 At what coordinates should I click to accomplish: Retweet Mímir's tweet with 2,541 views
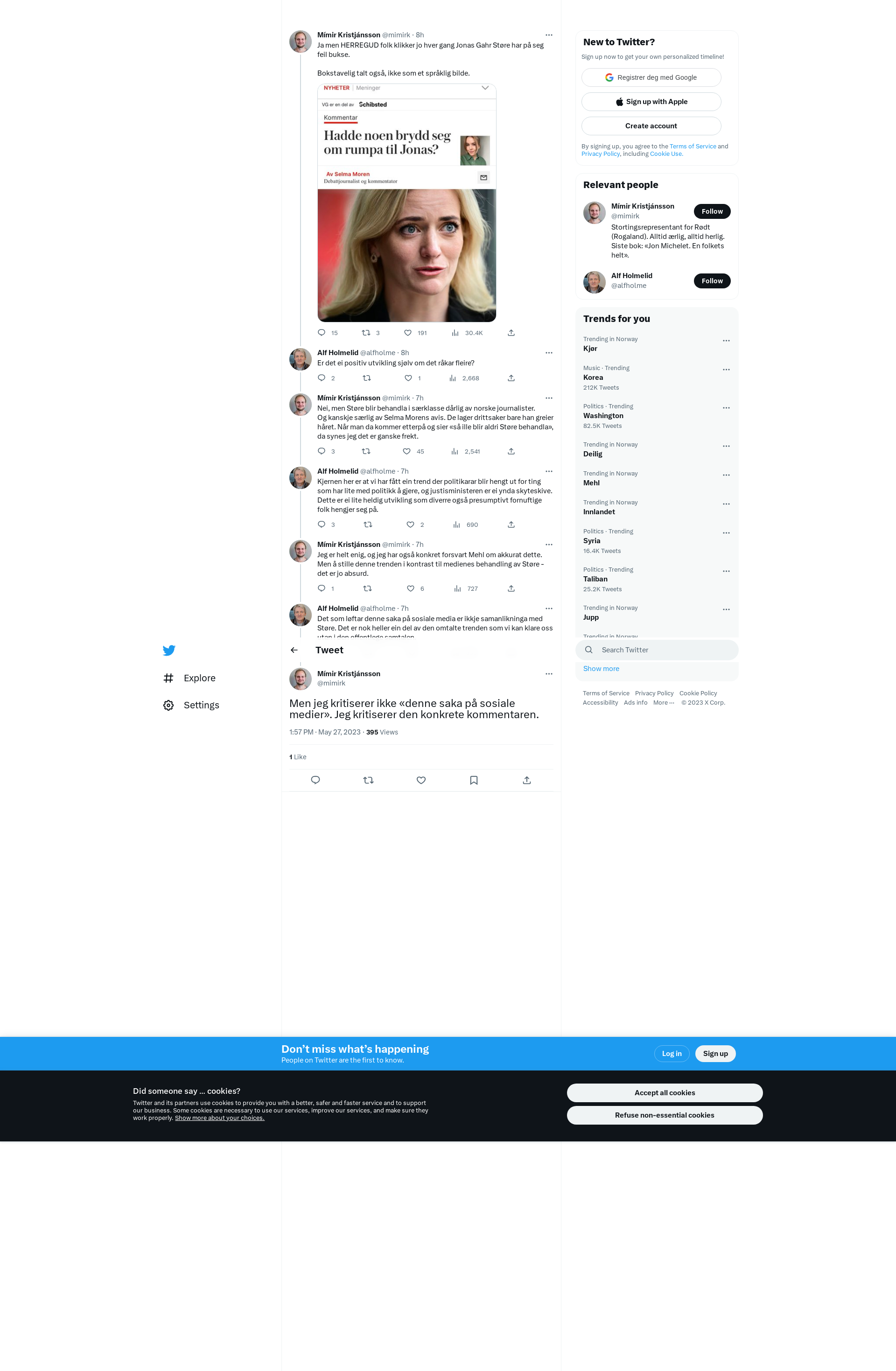(366, 451)
